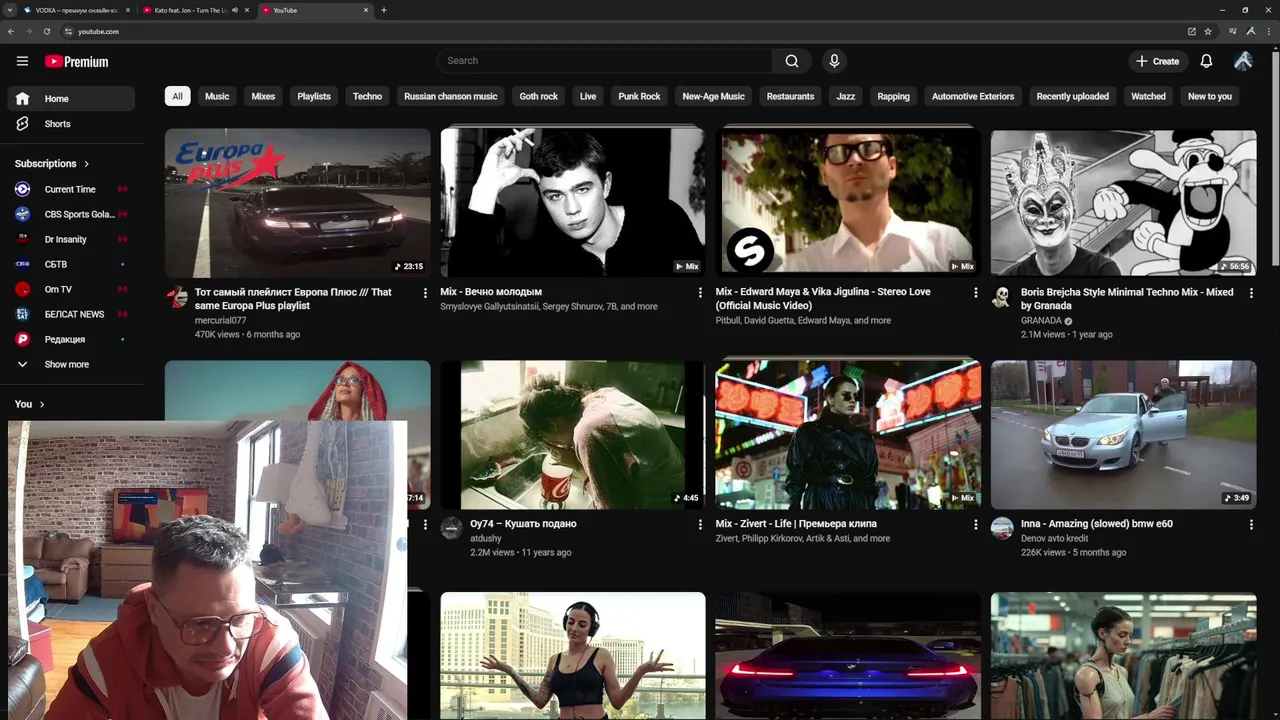1280x720 pixels.
Task: Select the Recently uploaded chip
Action: (x=1072, y=96)
